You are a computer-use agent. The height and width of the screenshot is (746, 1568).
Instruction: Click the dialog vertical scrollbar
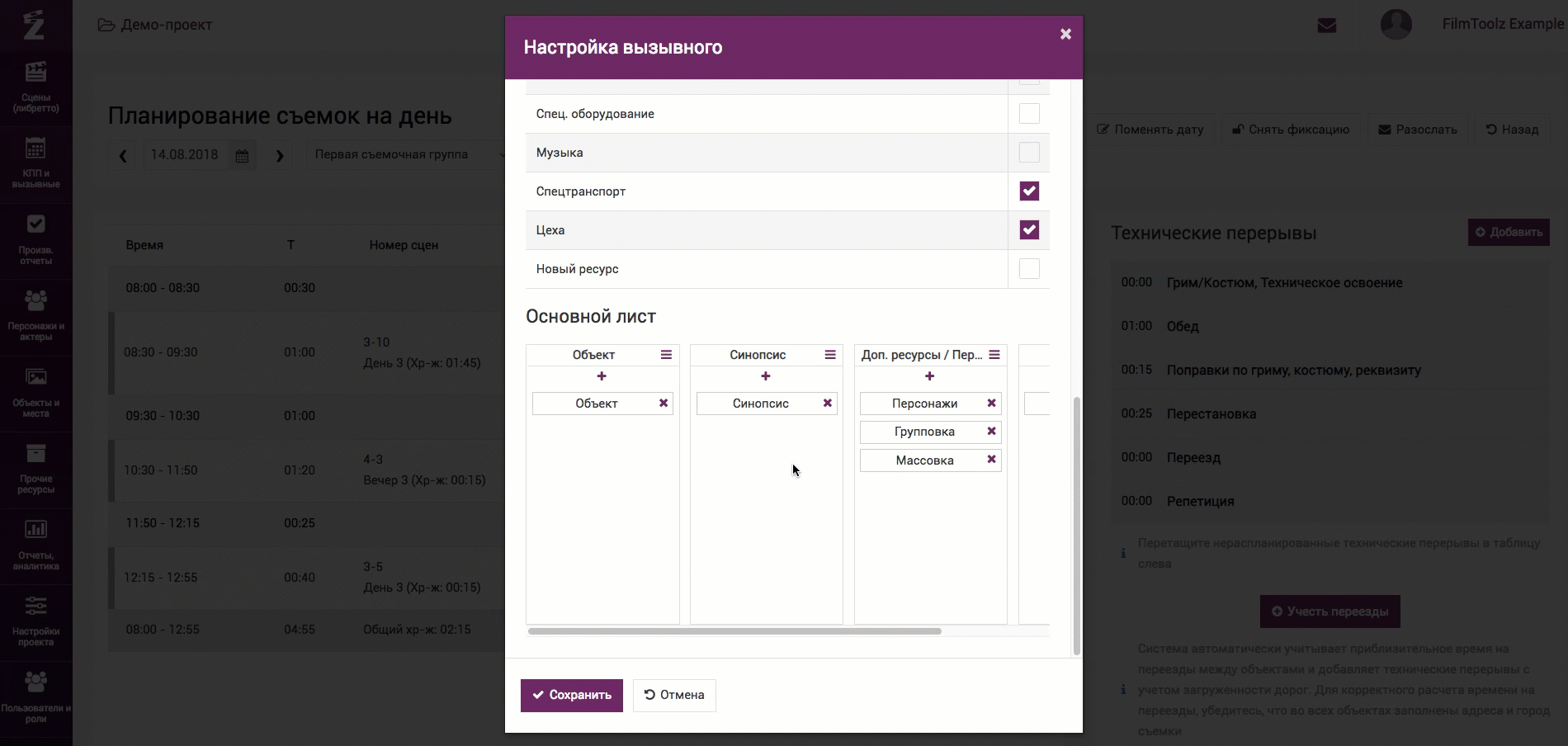(1076, 526)
